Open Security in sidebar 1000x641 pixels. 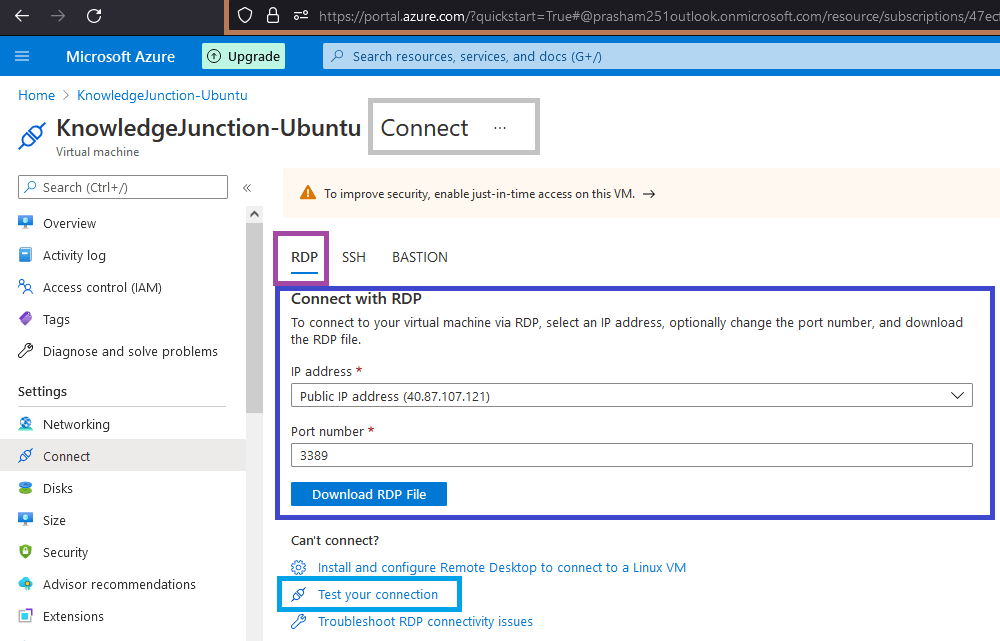[x=65, y=552]
